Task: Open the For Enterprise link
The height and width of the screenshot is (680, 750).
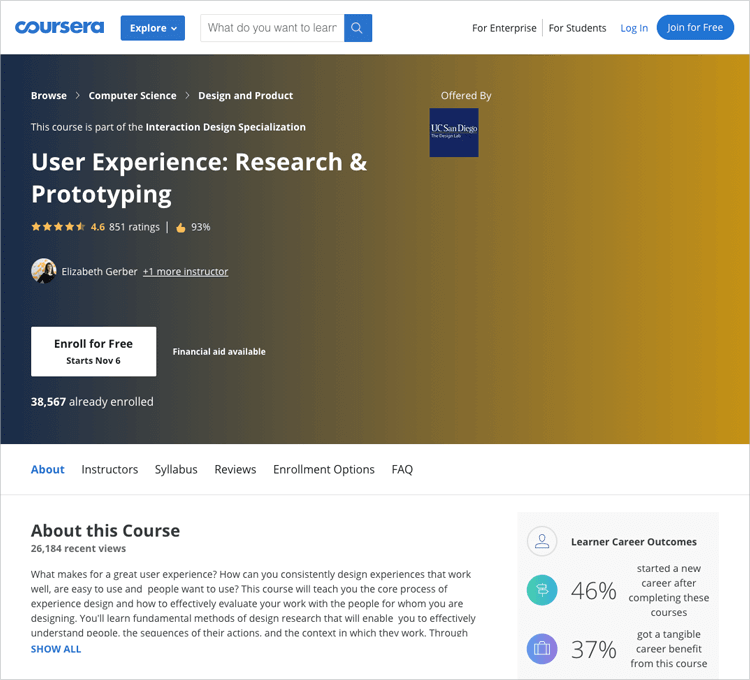Action: point(504,28)
